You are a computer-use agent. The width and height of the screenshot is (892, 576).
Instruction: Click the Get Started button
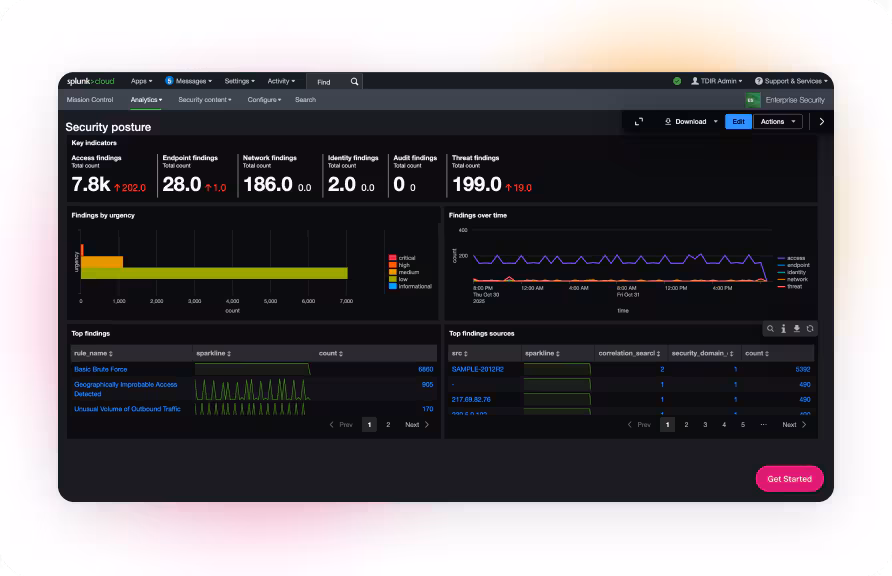tap(790, 479)
